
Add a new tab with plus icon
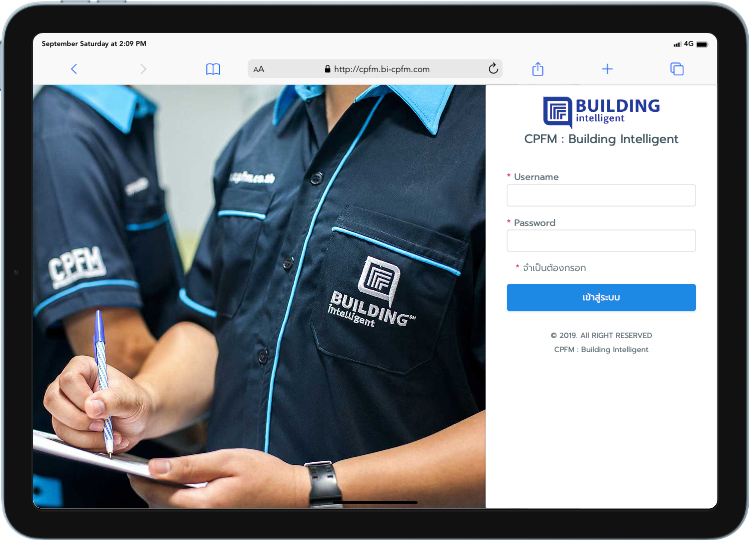click(x=607, y=69)
